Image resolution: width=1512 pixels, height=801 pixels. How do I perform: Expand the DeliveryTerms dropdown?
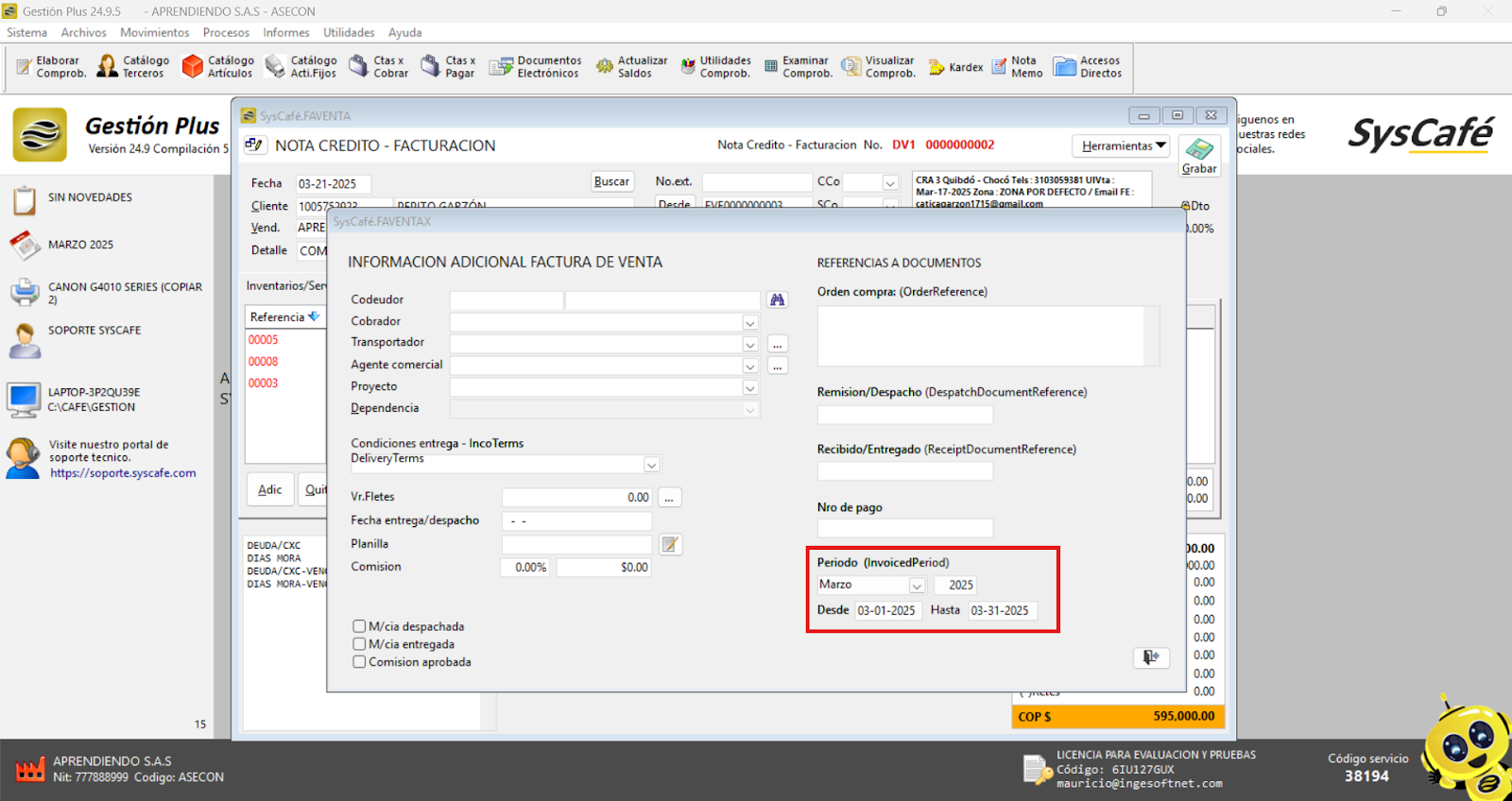point(651,465)
